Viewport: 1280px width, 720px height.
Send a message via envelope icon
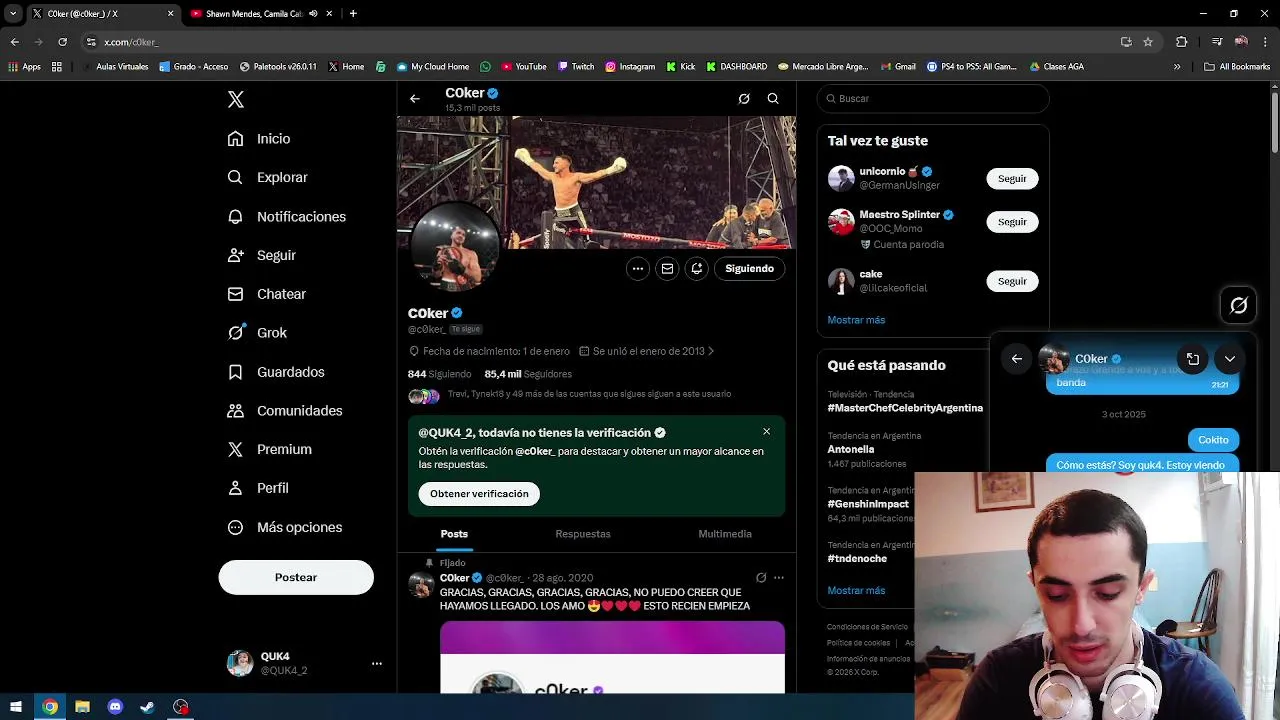point(667,268)
